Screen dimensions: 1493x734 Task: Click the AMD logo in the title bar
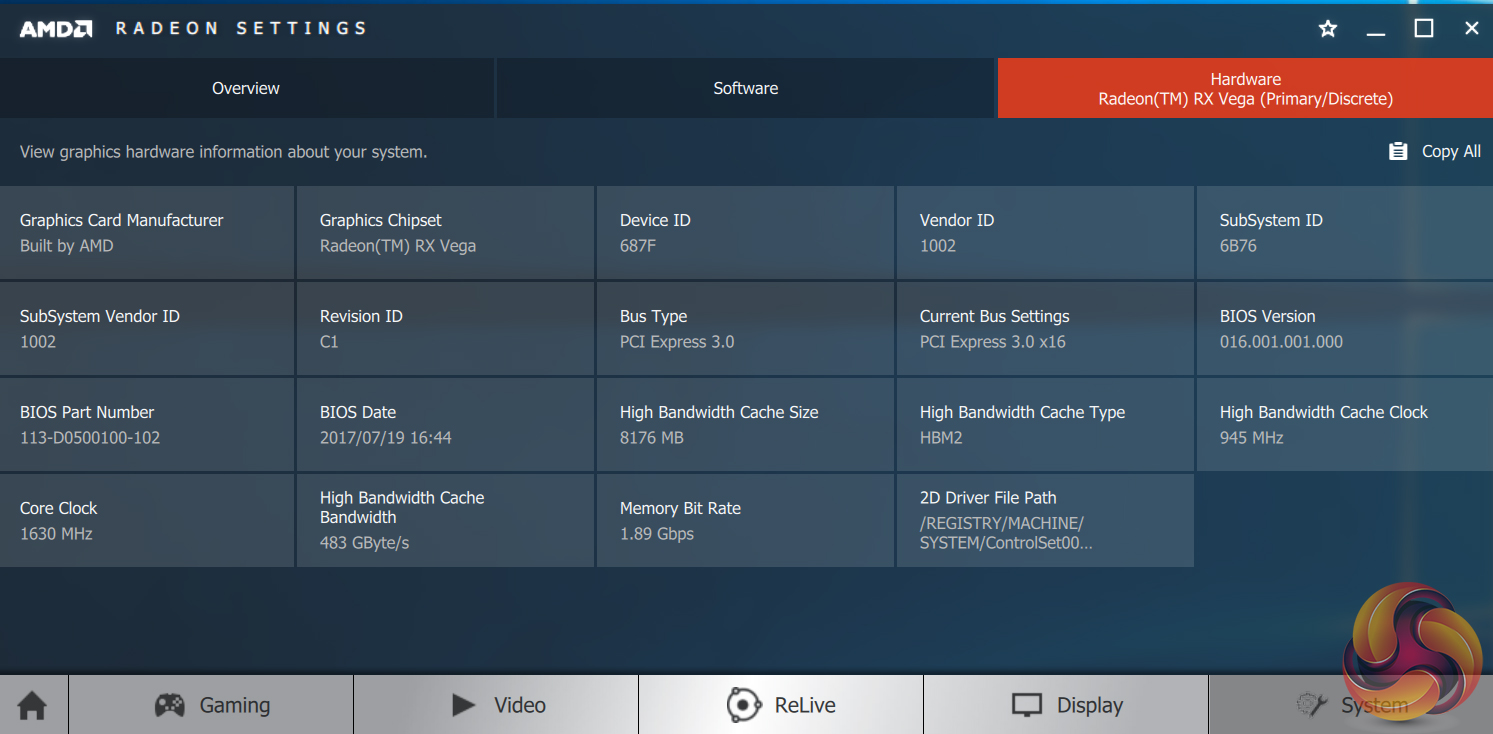[x=56, y=29]
